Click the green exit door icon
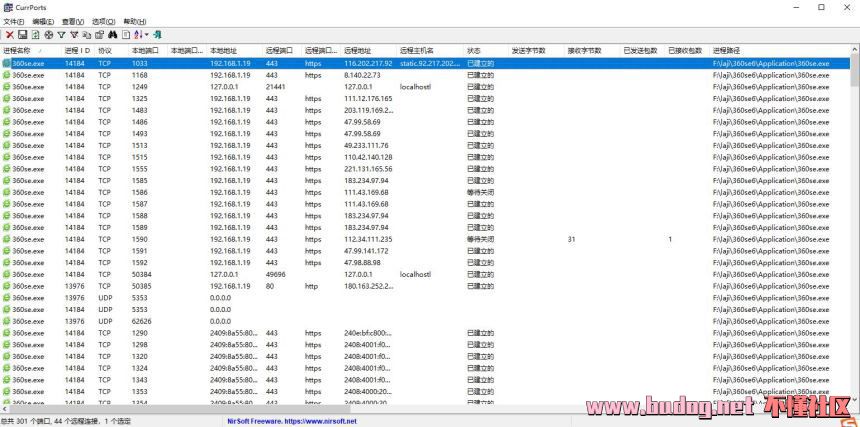 [x=157, y=35]
